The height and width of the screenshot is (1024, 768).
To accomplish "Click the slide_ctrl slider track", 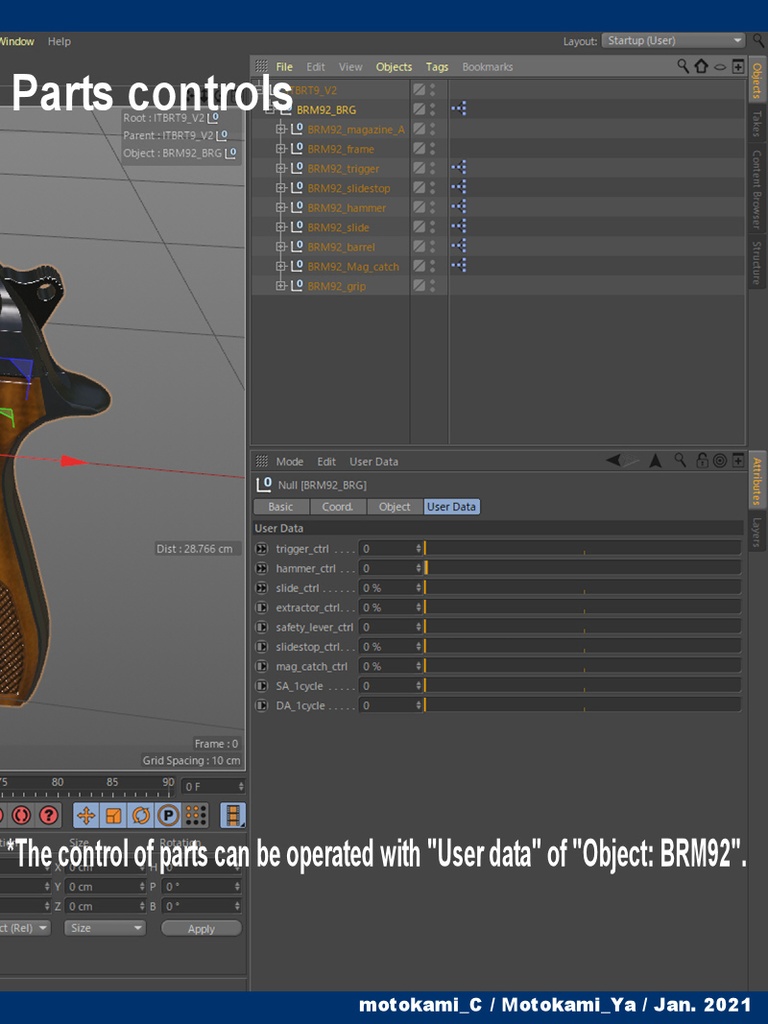I will tap(583, 588).
